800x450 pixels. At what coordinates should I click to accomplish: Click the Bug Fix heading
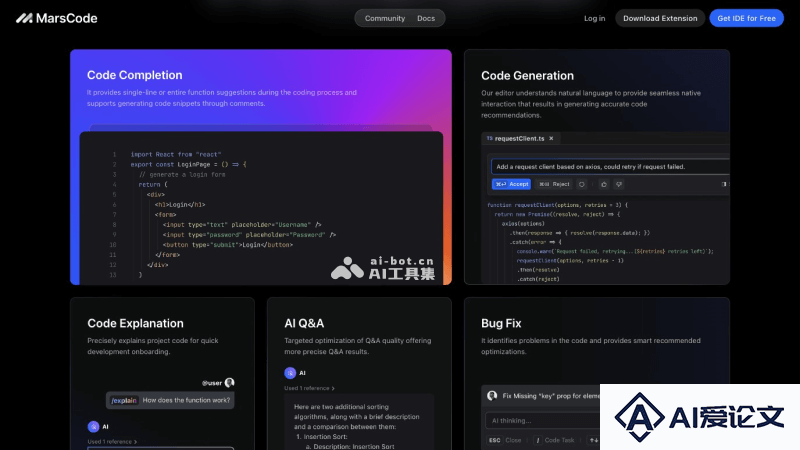click(501, 323)
